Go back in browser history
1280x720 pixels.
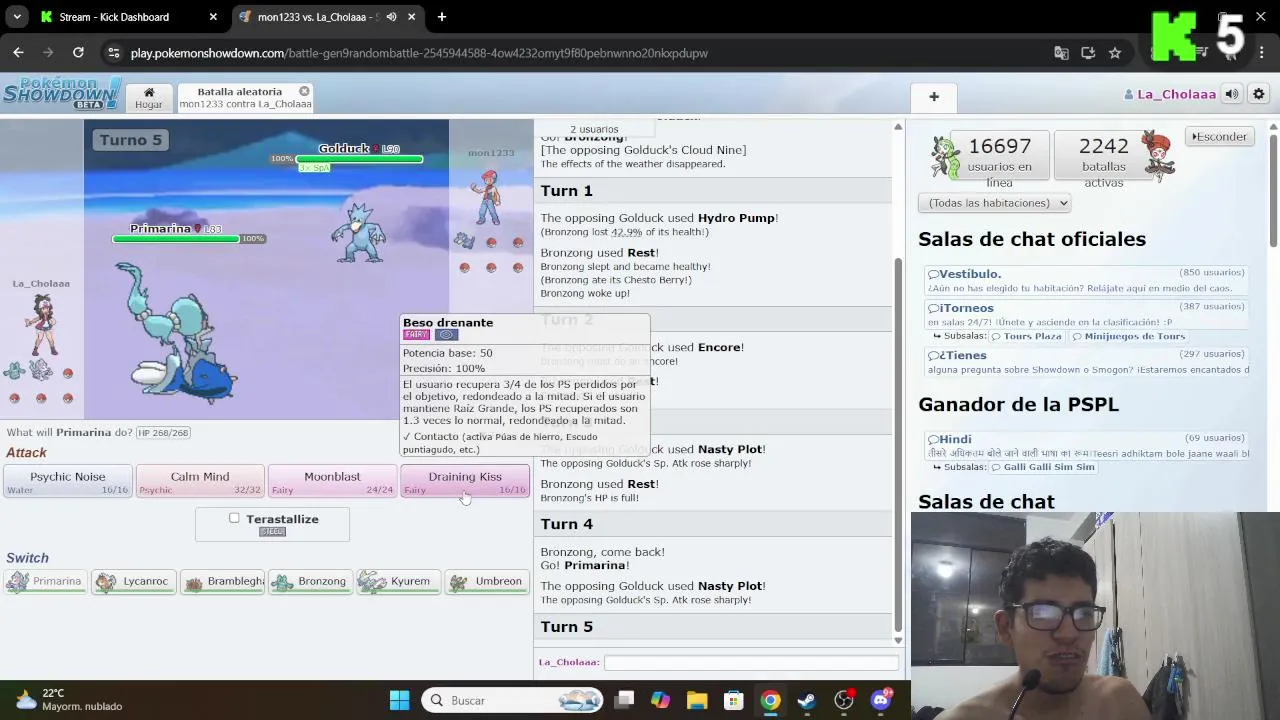tap(18, 53)
